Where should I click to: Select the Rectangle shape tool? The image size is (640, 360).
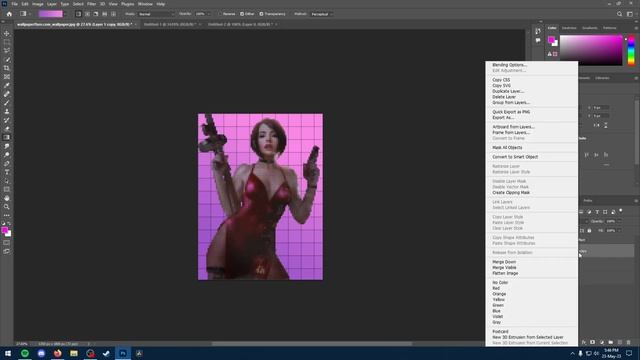click(x=7, y=189)
